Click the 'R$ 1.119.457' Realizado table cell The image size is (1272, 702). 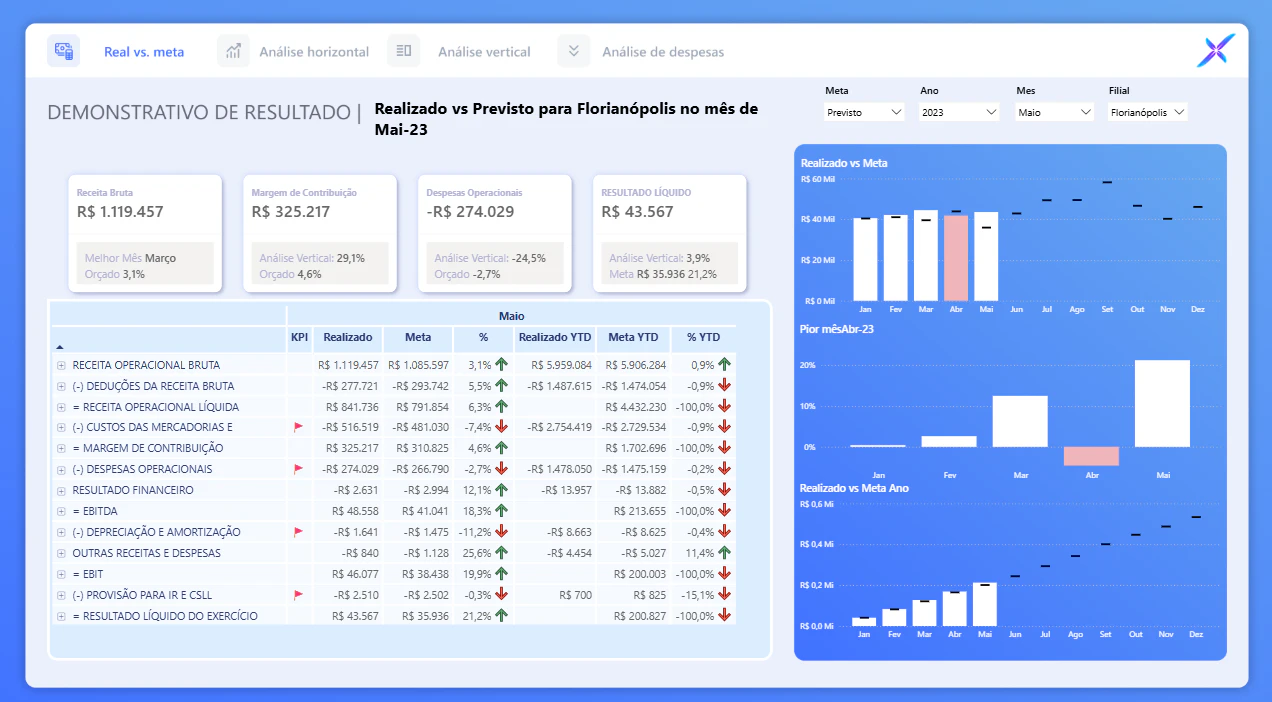click(x=348, y=365)
